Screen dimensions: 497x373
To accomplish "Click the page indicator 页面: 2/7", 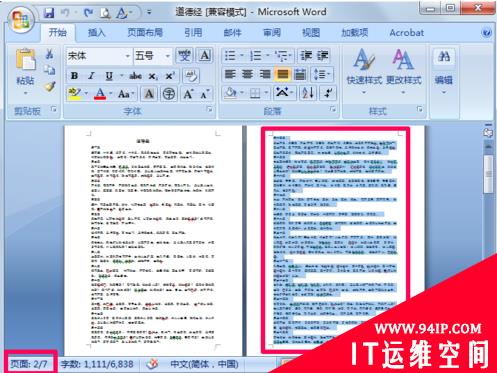I will [29, 364].
